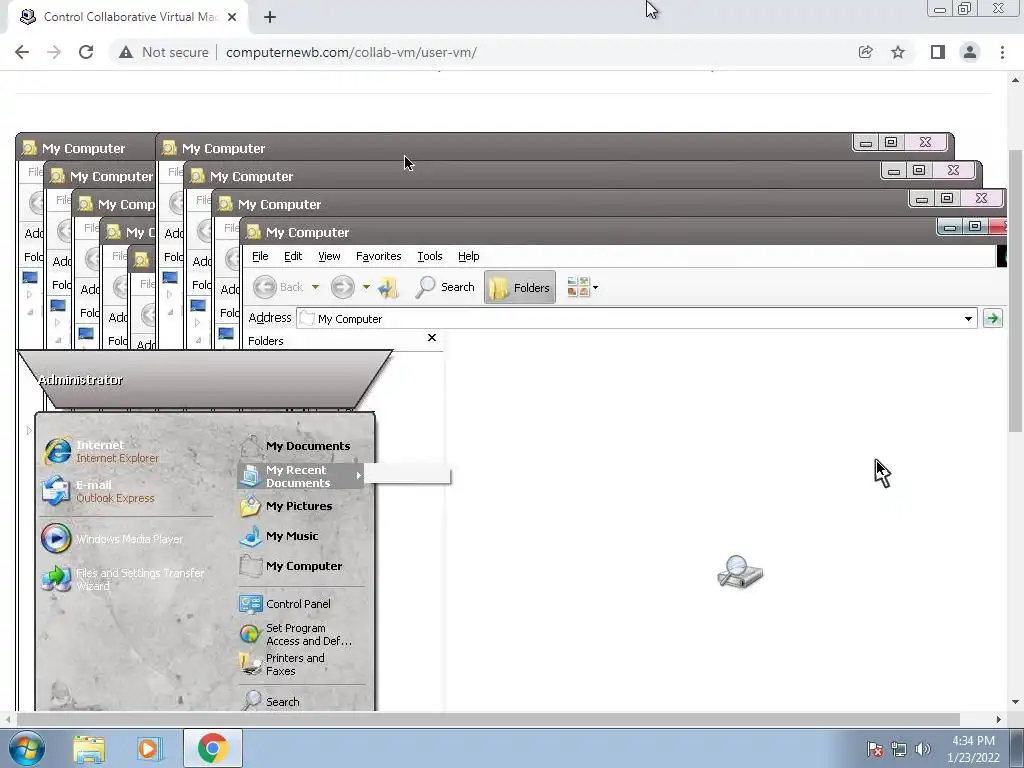
Task: Click the Search toolbar button
Action: [x=445, y=287]
